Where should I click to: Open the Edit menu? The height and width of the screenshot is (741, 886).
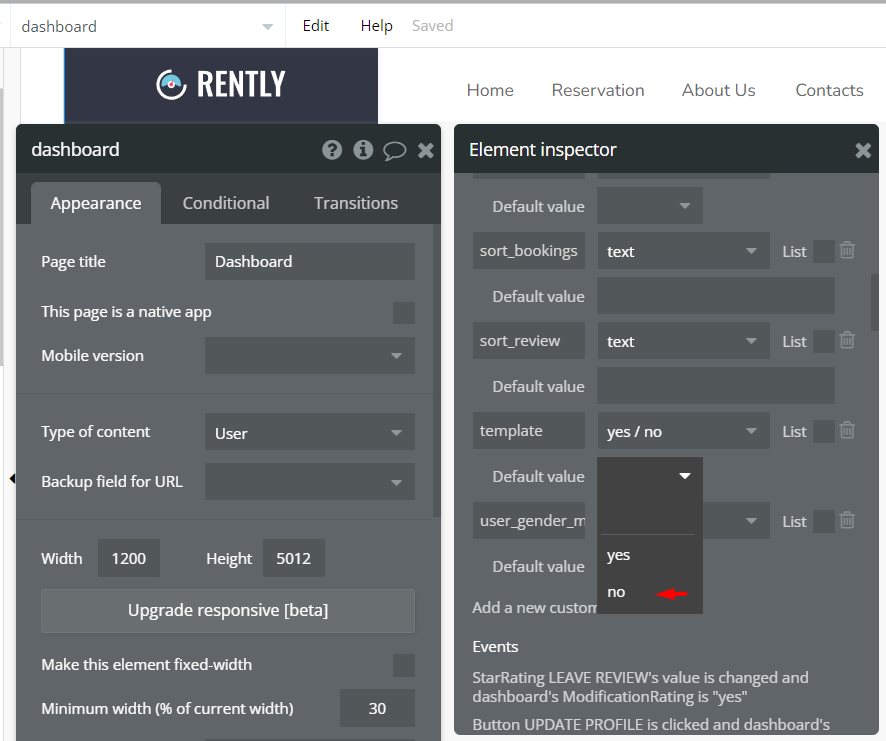coord(316,26)
